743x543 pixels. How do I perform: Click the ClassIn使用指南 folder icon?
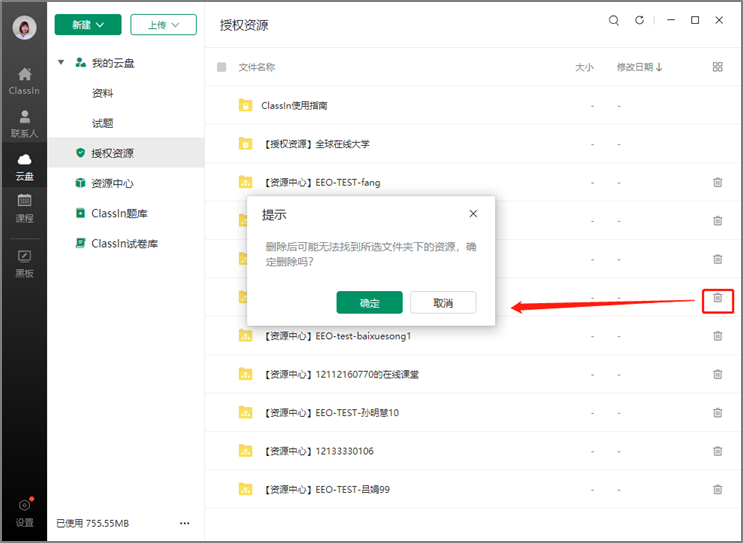(x=245, y=105)
